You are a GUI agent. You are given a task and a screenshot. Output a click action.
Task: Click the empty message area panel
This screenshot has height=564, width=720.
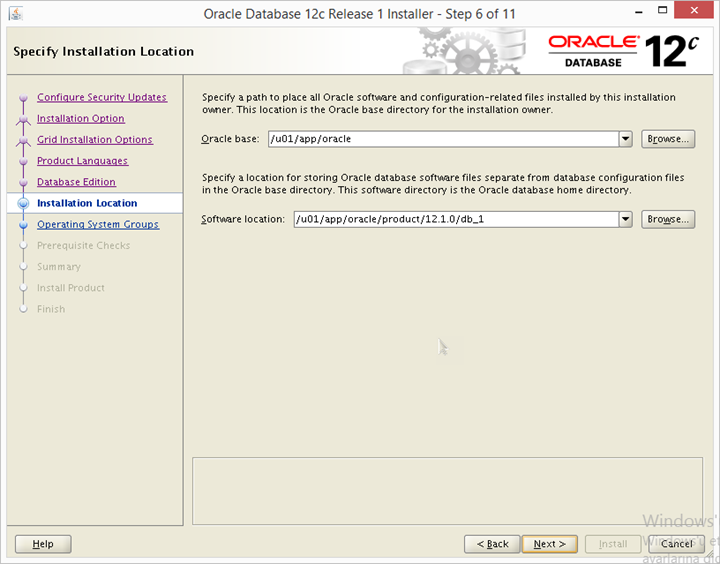(447, 491)
